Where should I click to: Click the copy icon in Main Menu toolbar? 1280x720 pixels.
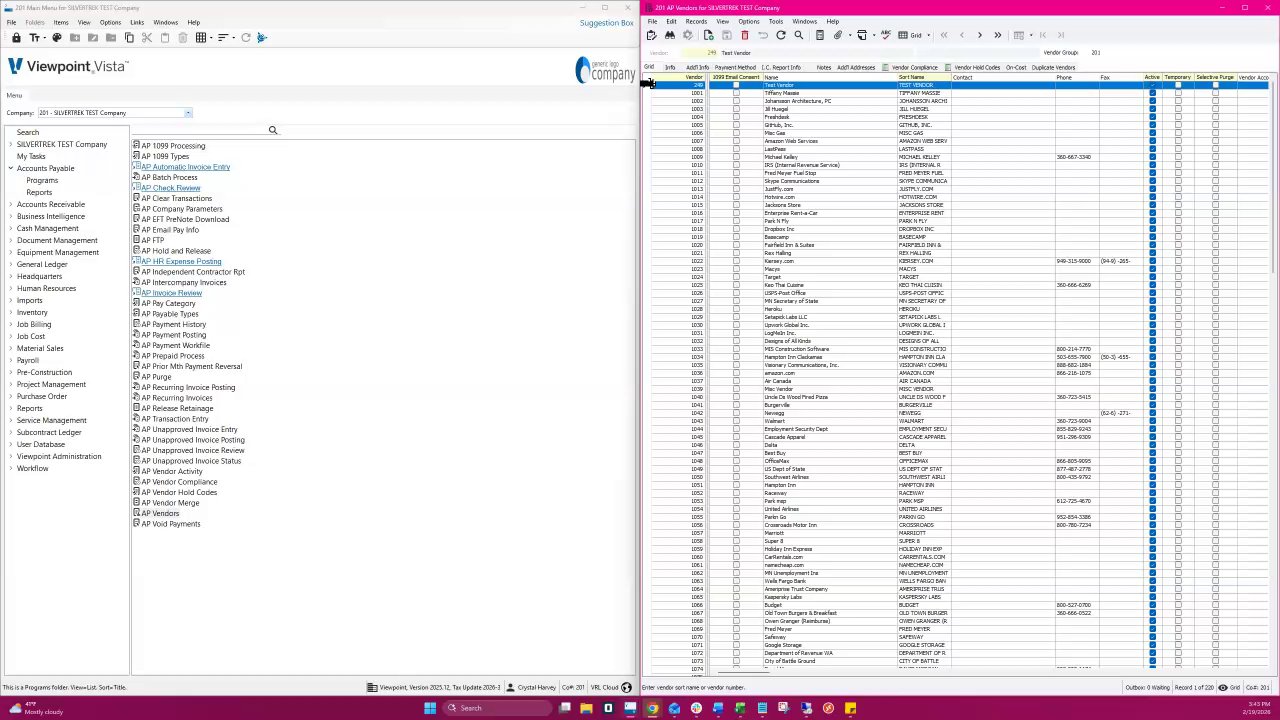coord(129,38)
